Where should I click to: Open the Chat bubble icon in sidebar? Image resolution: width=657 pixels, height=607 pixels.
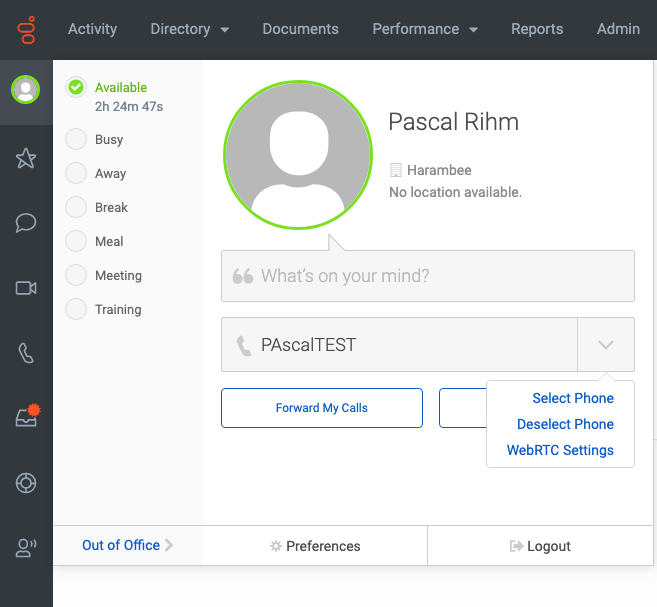26,223
